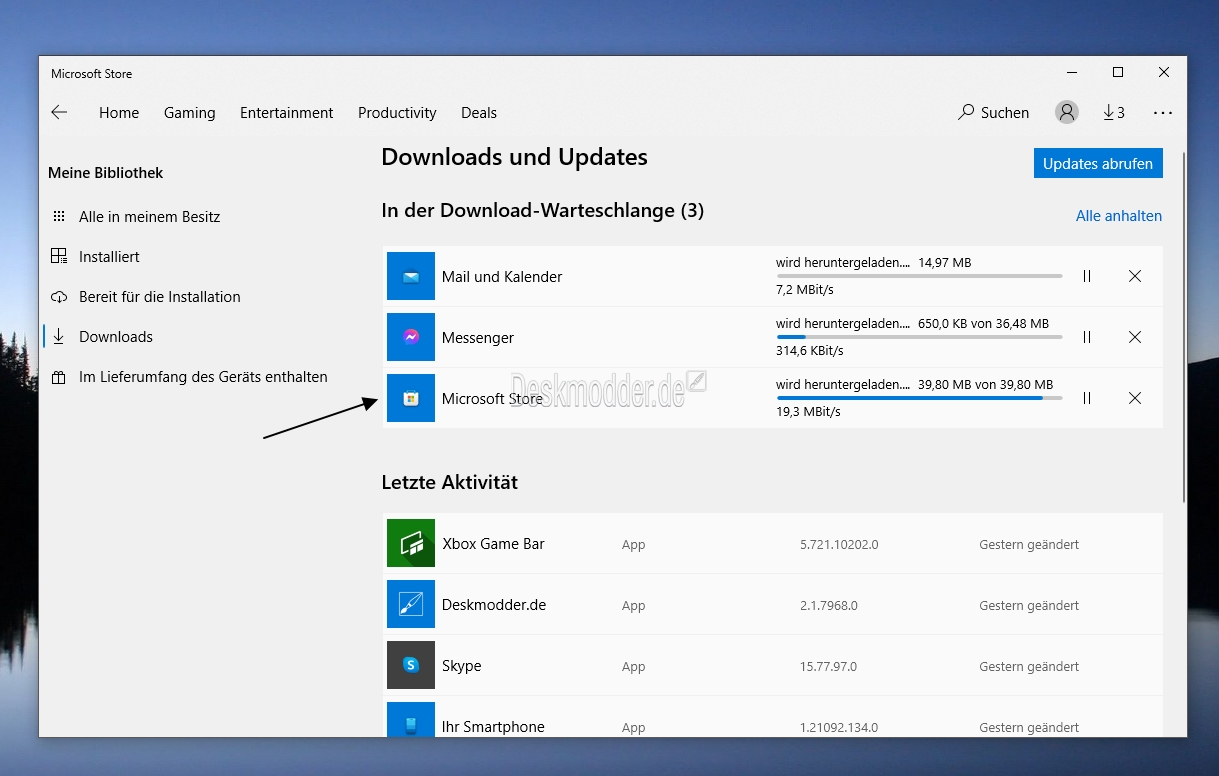Cancel the Mail und Kalender download
Screen dimensions: 1219x776
pyautogui.click(x=1135, y=276)
